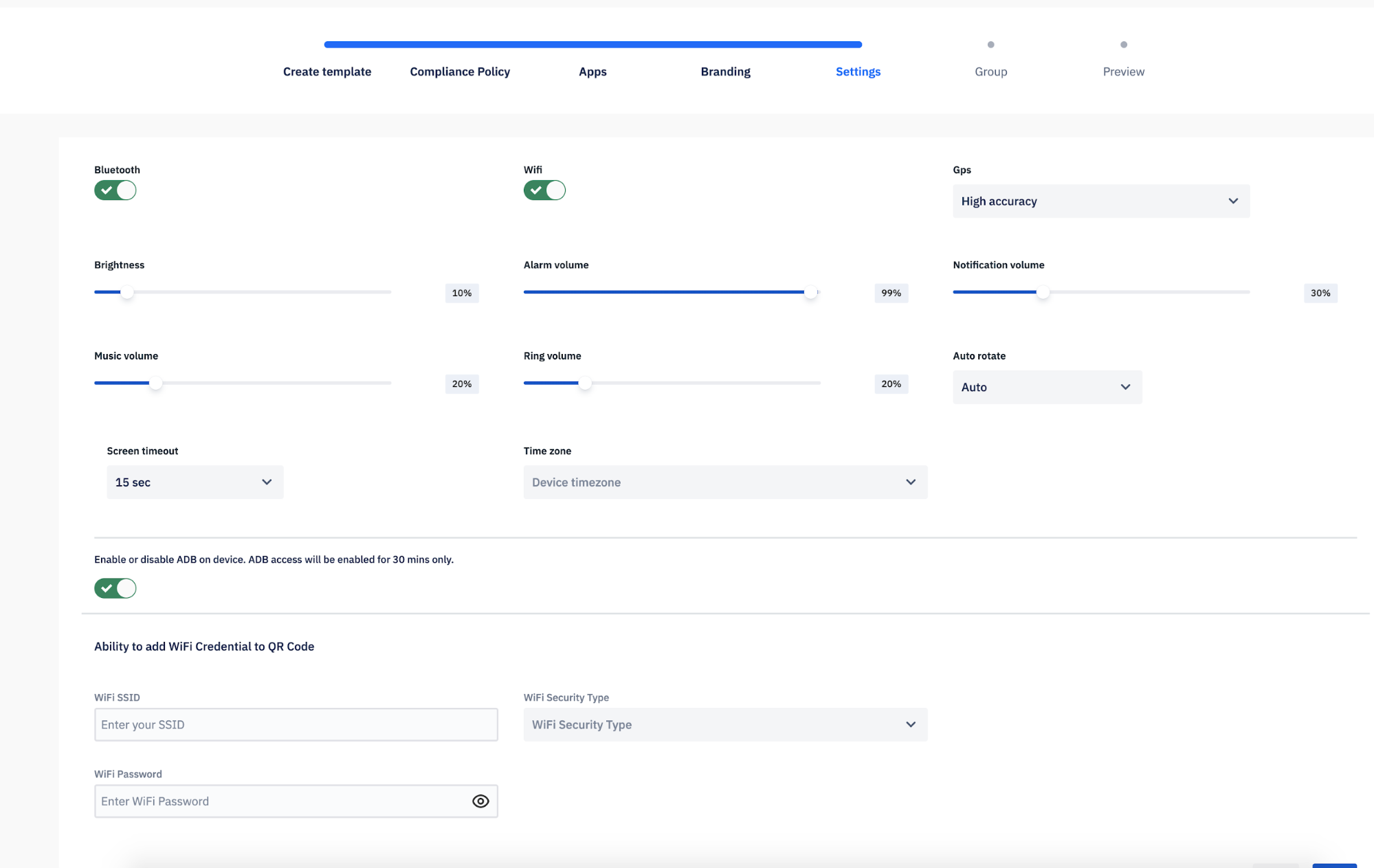Show WiFi password using eye icon
This screenshot has height=868, width=1374.
pos(480,801)
